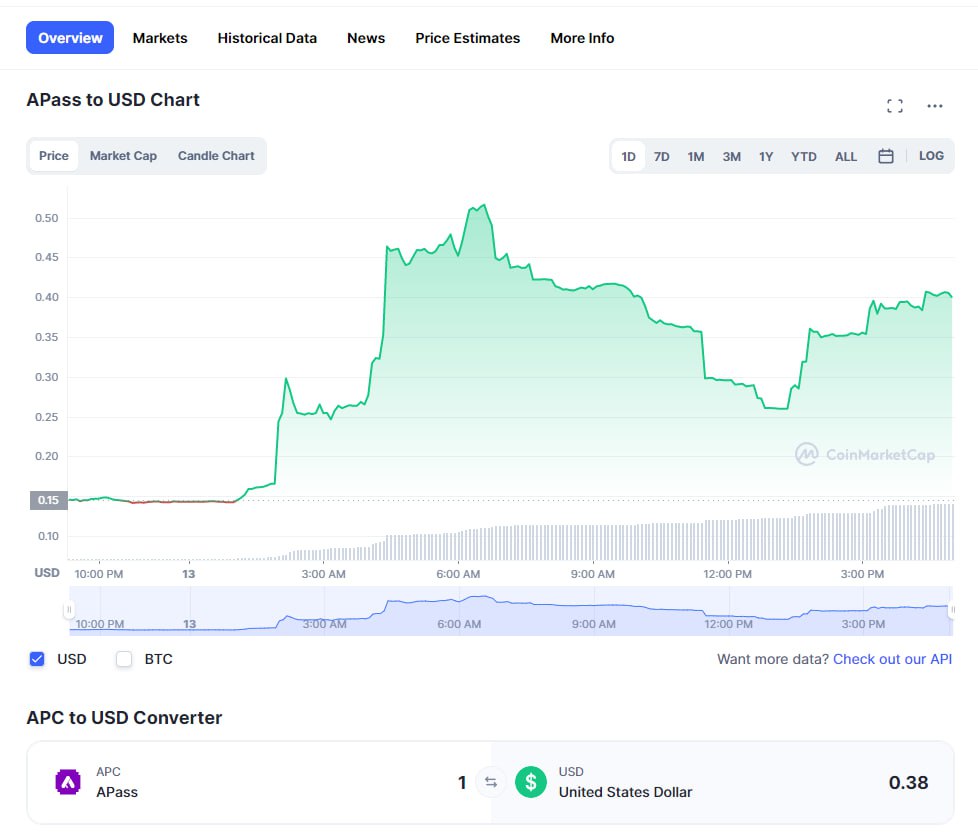Open the Historical Data tab
This screenshot has width=978, height=835.
pyautogui.click(x=267, y=38)
